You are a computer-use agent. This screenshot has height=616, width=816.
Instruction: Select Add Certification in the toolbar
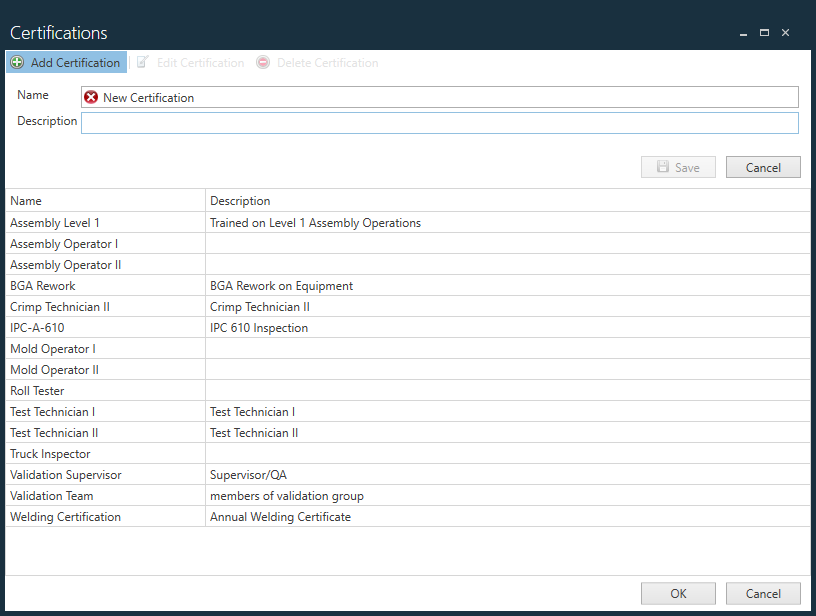coord(75,62)
